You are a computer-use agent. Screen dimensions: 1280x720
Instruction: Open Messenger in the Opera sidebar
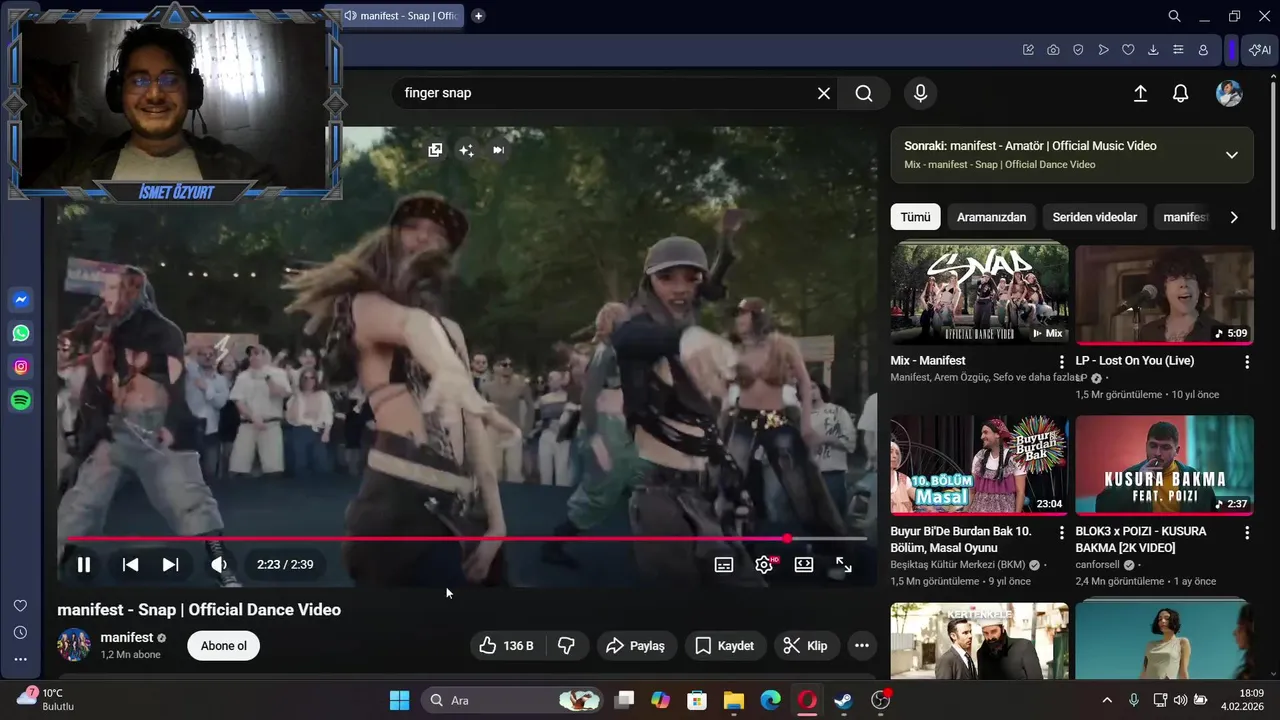point(21,299)
